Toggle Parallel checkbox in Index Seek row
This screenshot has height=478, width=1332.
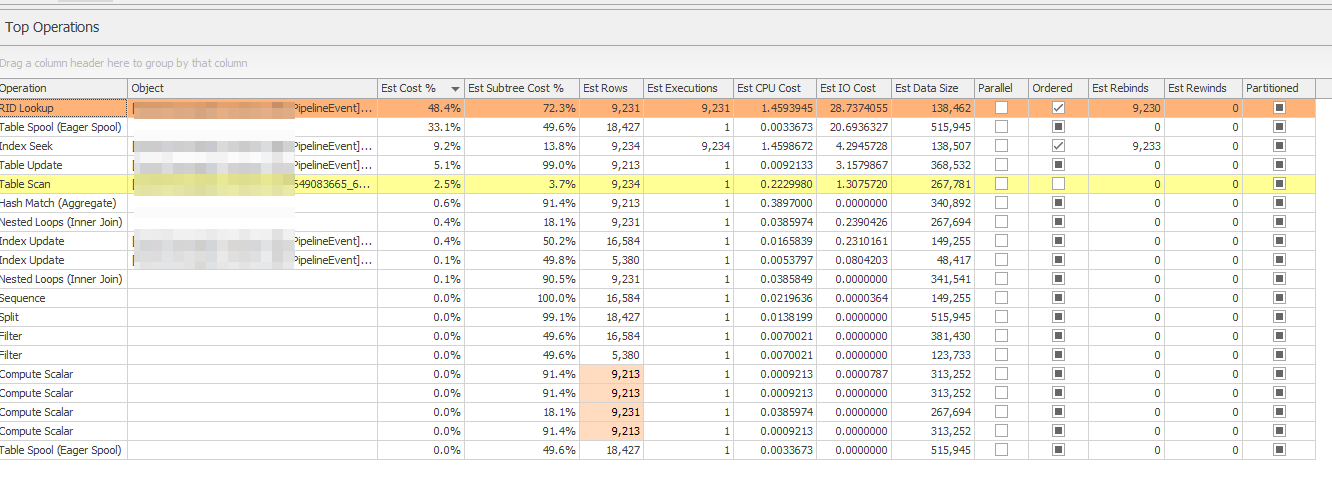click(1001, 146)
